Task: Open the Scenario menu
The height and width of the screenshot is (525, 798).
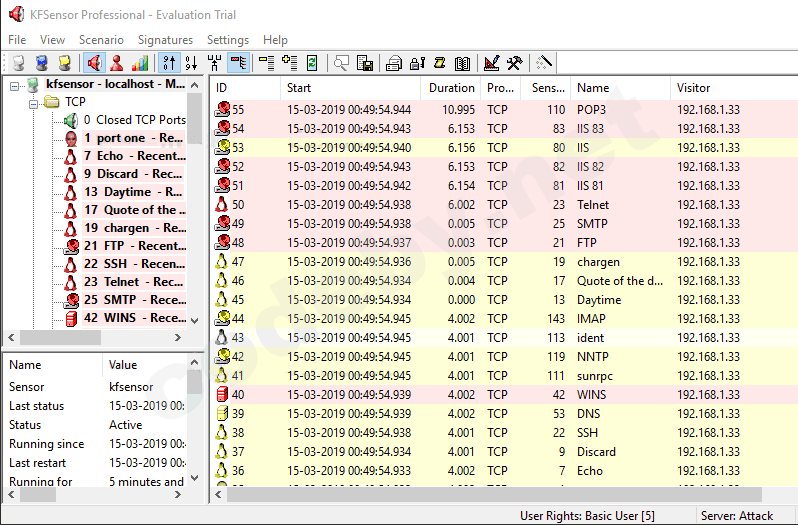Action: pos(101,40)
